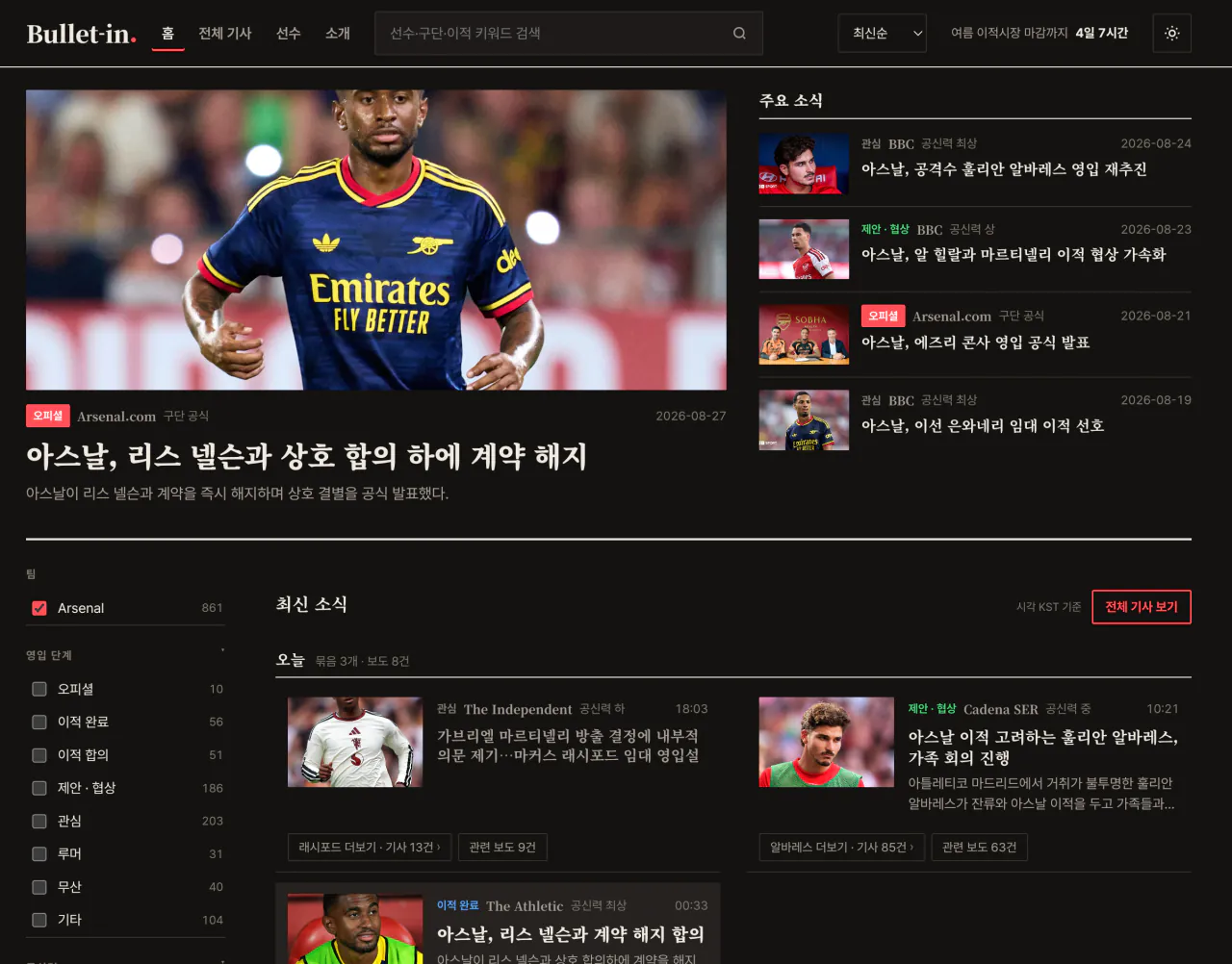1232x964 pixels.
Task: Open article 아스날, 공격수 훌리안 알바레스 영입 재추진
Action: pyautogui.click(x=1004, y=169)
